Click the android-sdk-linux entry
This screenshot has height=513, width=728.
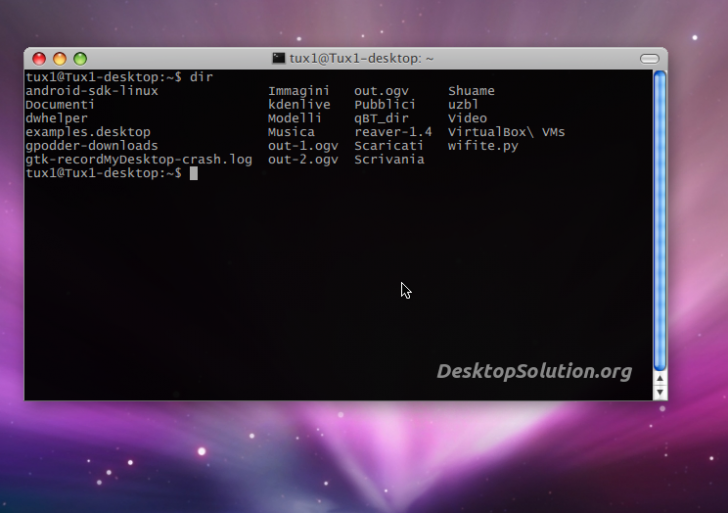[x=92, y=91]
